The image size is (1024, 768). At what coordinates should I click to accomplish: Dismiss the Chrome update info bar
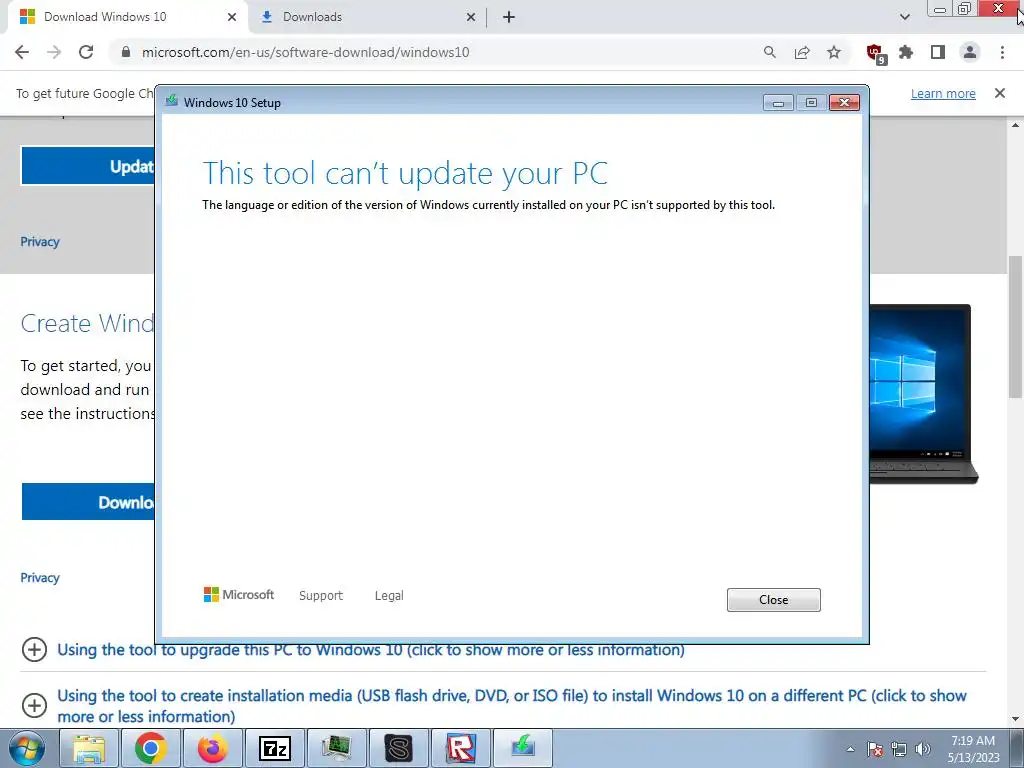1000,93
